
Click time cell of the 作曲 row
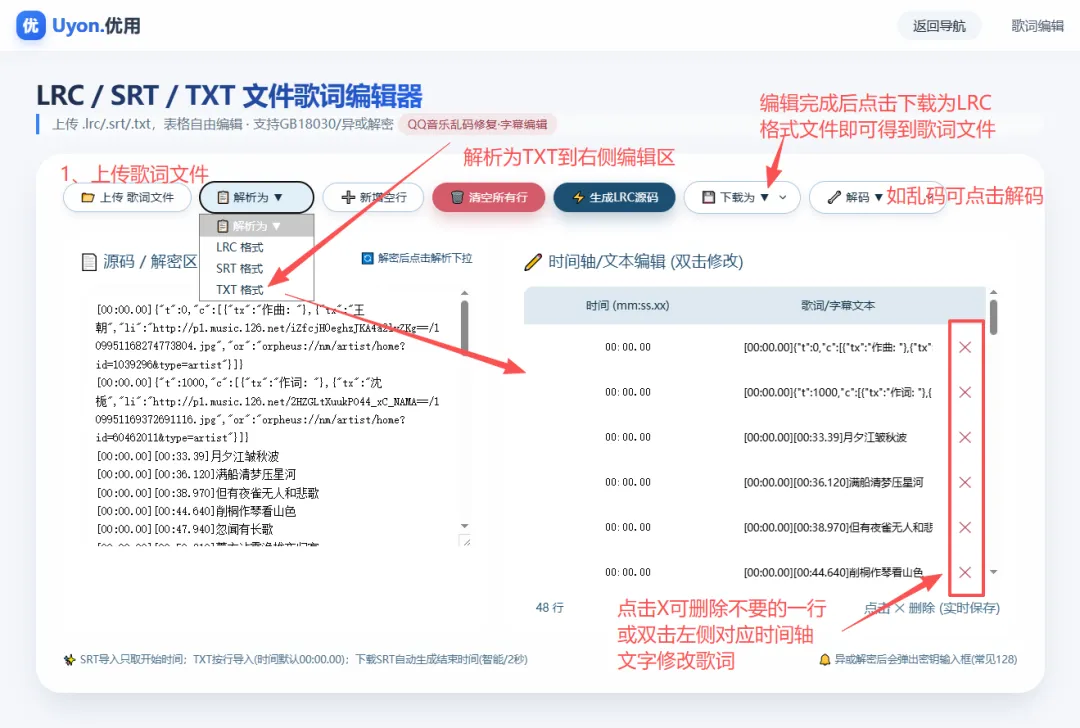tap(627, 347)
